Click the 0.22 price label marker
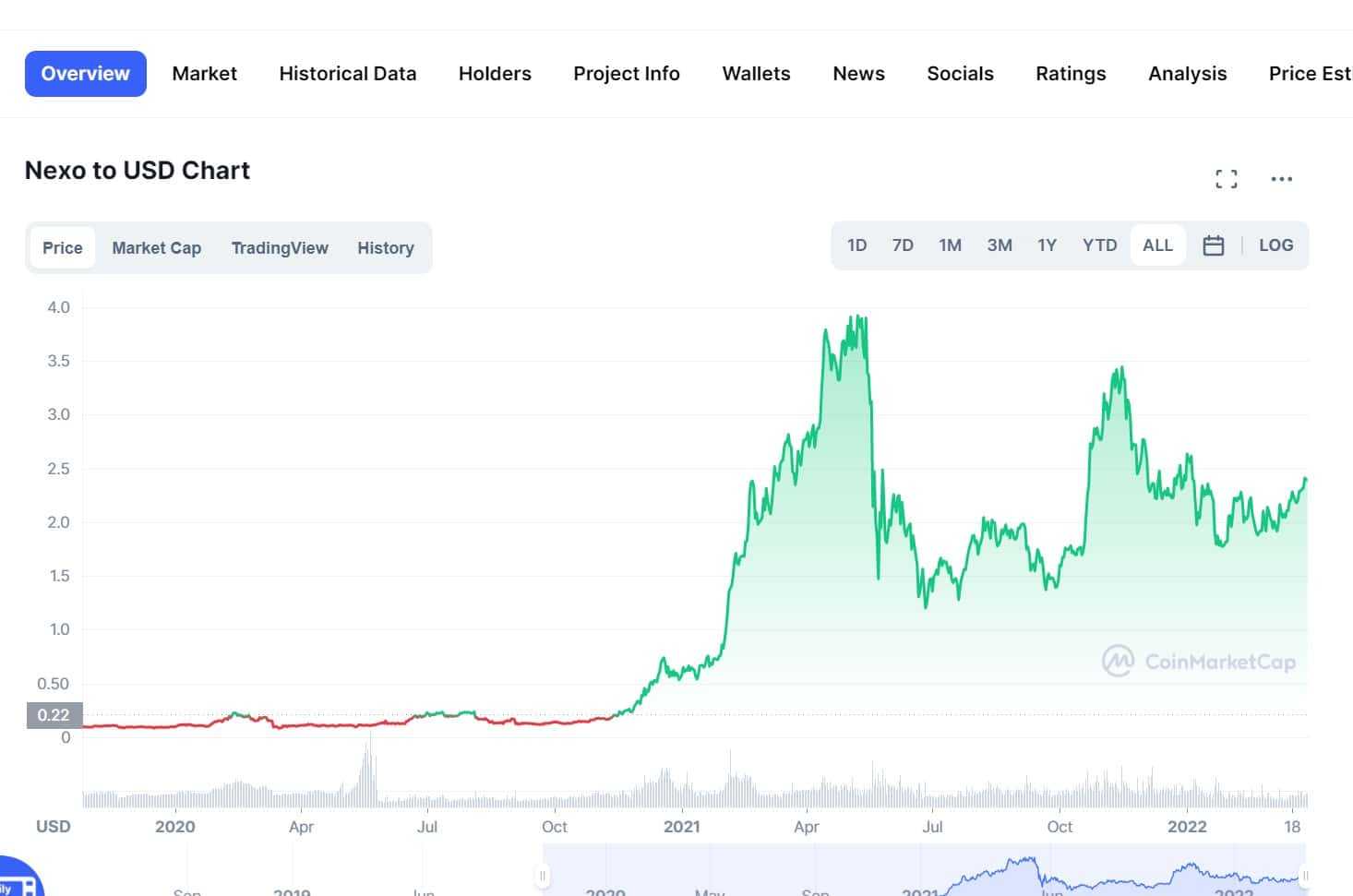1353x896 pixels. click(54, 715)
